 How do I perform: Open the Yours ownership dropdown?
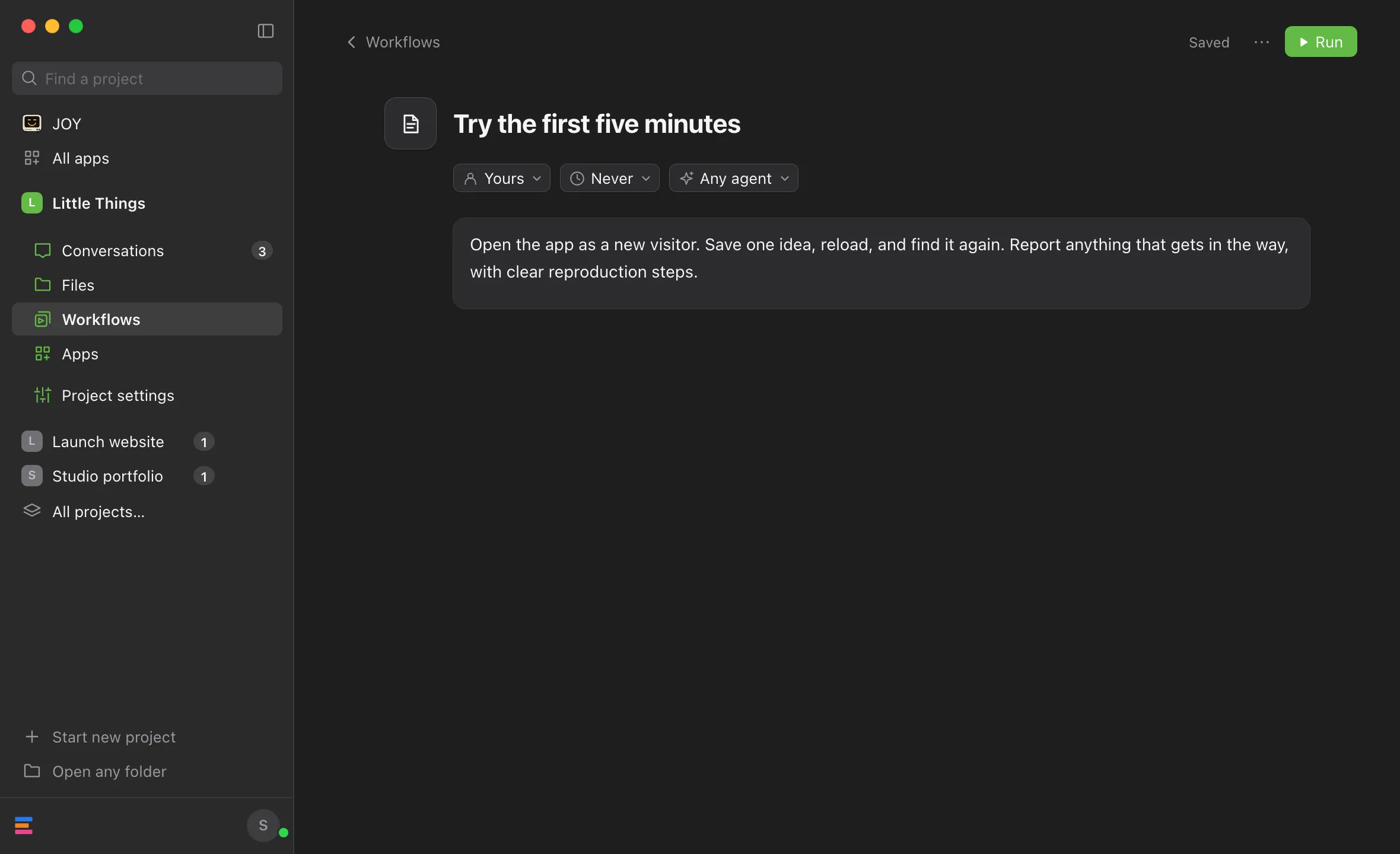(x=502, y=178)
